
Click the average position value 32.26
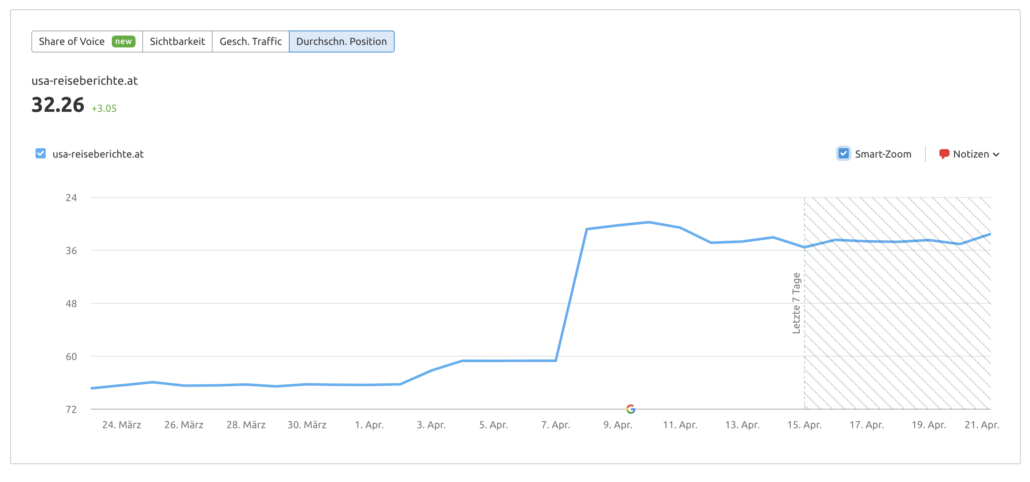[58, 106]
